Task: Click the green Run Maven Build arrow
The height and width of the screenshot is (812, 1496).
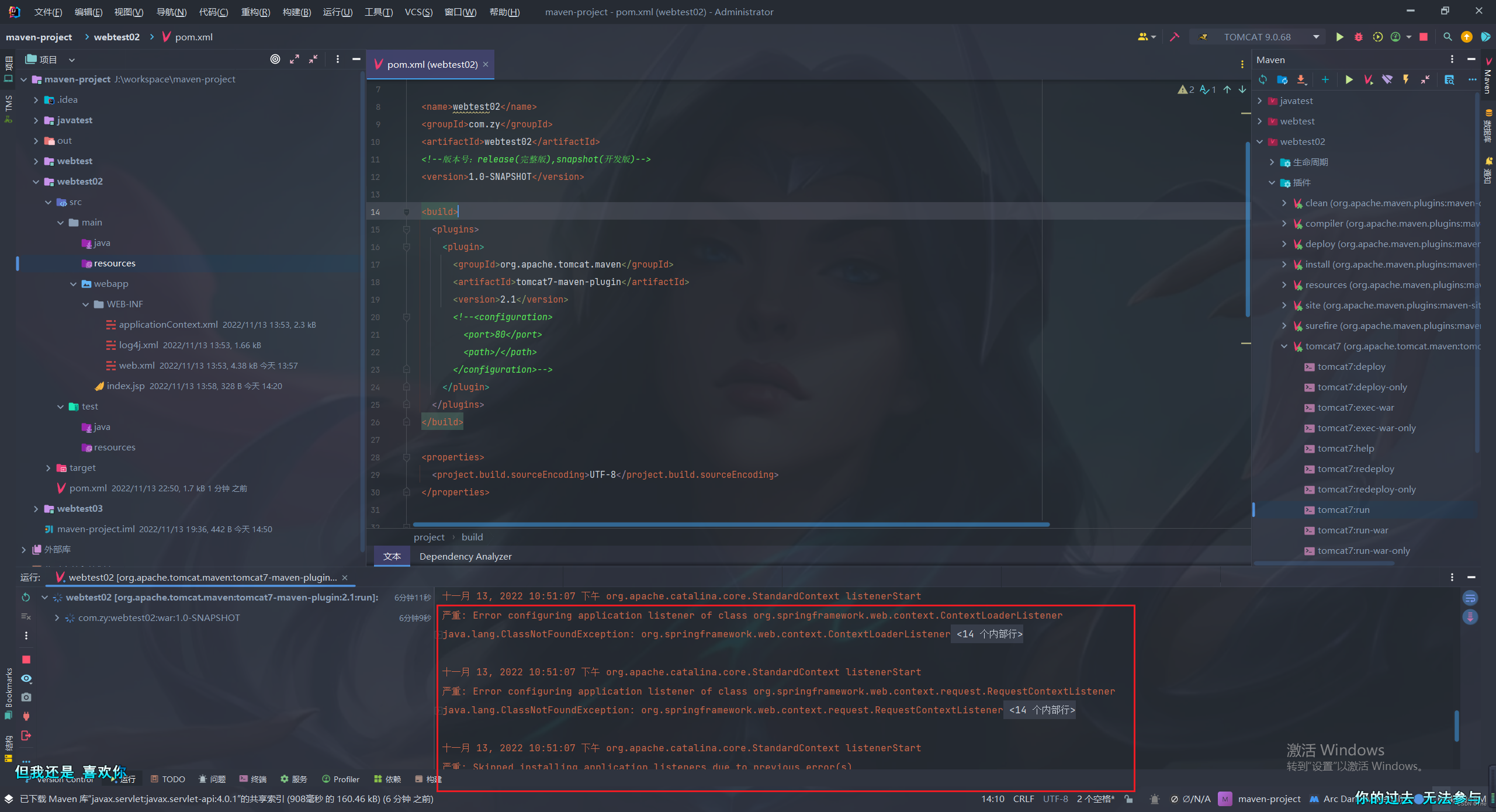Action: tap(1349, 80)
